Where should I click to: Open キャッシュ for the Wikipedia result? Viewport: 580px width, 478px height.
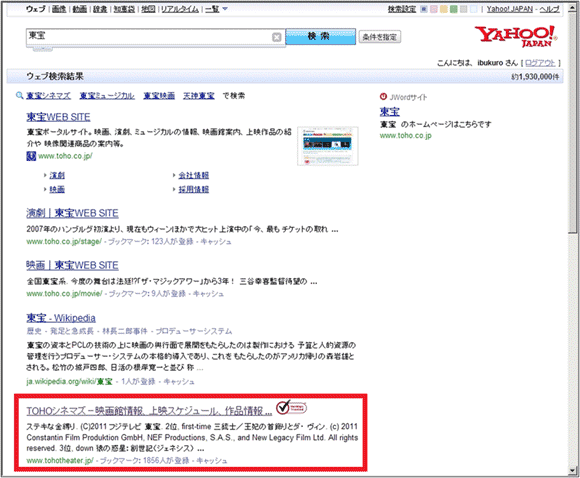179,381
